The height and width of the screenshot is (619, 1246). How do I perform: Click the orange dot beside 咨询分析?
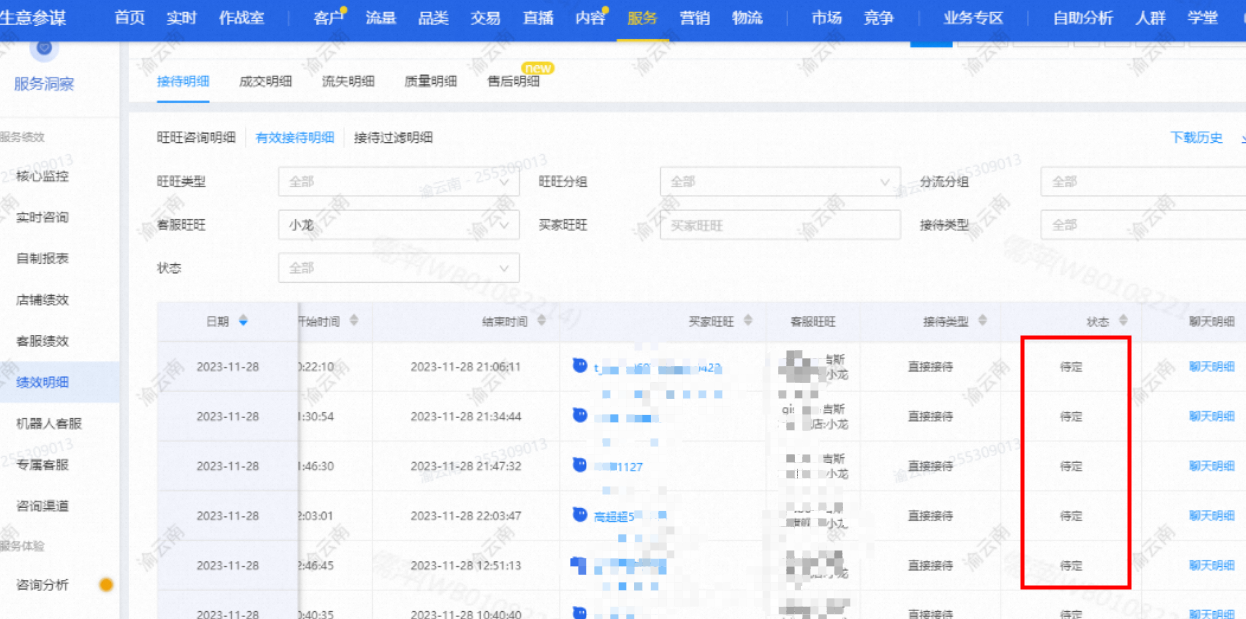(106, 585)
